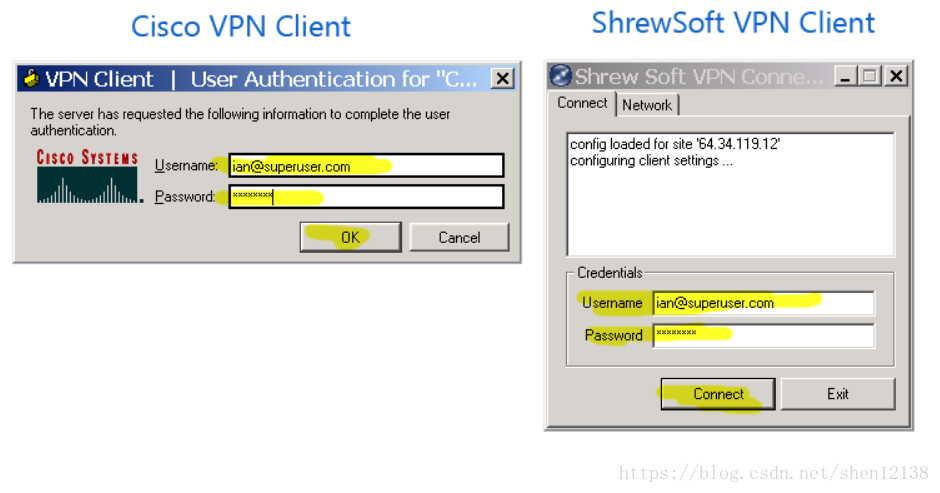Close the Cisco VPN Client dialog
The width and height of the screenshot is (940, 493).
[x=503, y=79]
